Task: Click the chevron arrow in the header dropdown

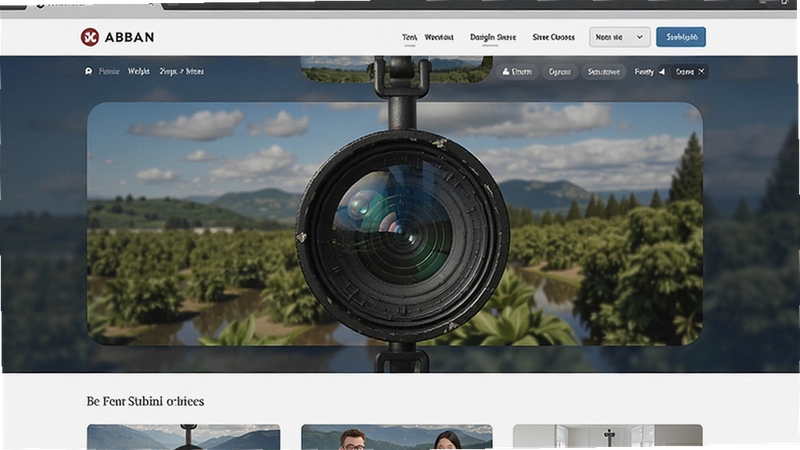Action: pyautogui.click(x=639, y=37)
